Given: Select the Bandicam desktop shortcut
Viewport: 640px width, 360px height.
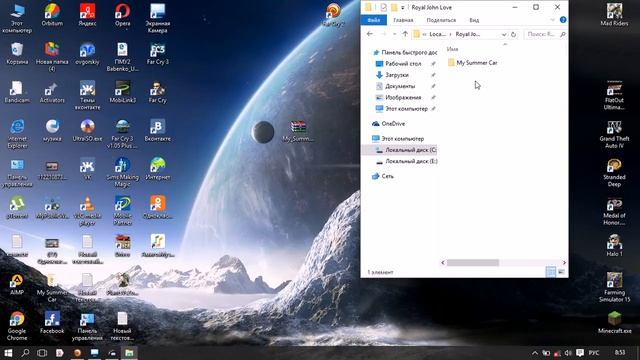Looking at the screenshot, I should point(17,91).
